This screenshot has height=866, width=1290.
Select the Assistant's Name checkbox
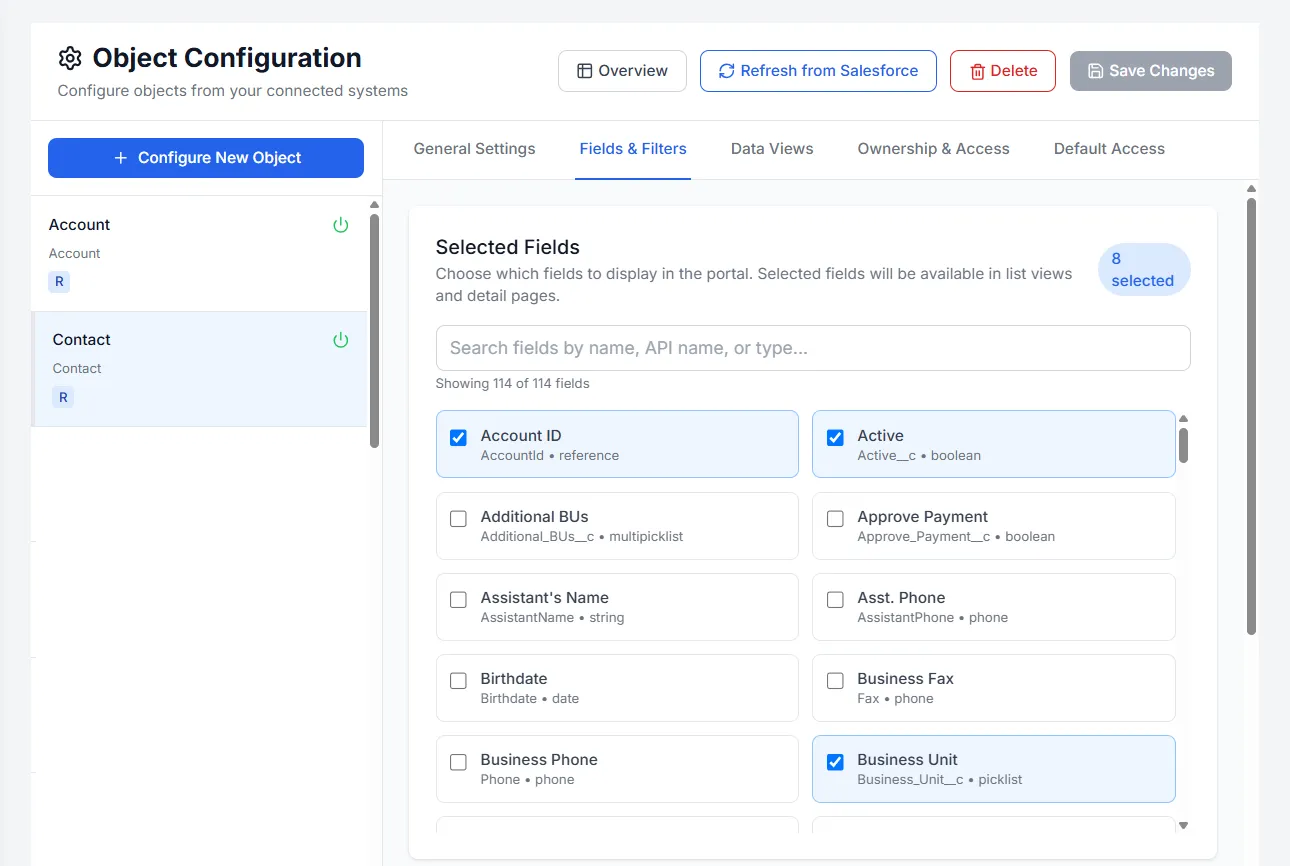click(x=458, y=599)
